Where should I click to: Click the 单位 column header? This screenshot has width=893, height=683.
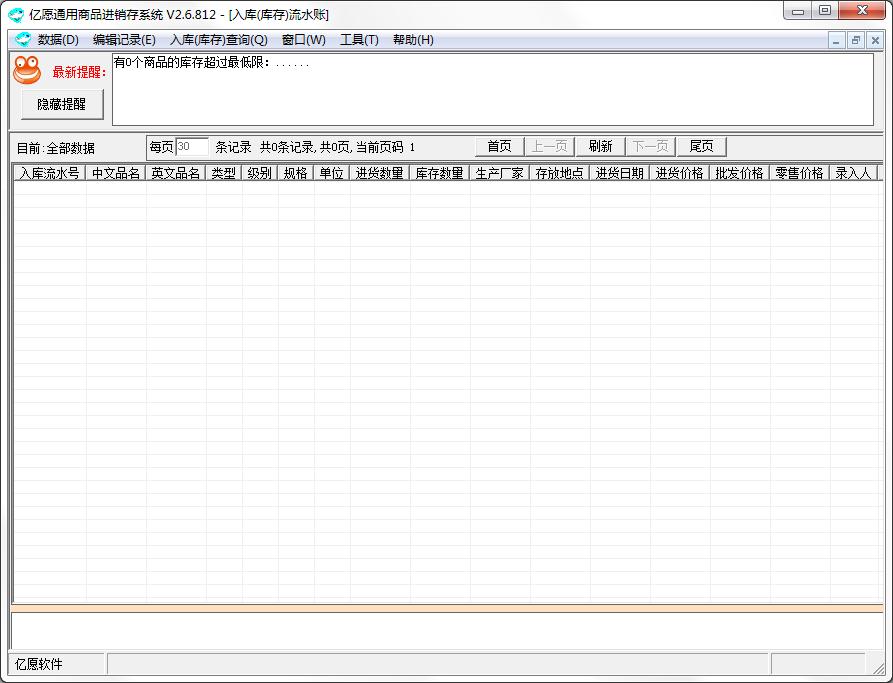click(331, 173)
